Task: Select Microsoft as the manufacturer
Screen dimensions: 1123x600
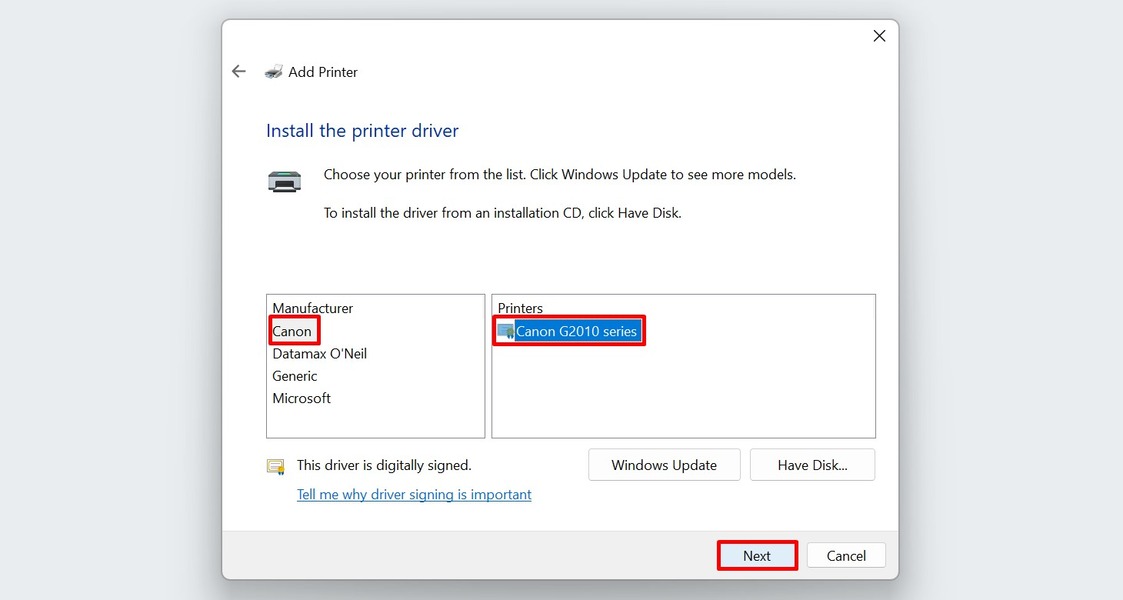Action: [301, 397]
